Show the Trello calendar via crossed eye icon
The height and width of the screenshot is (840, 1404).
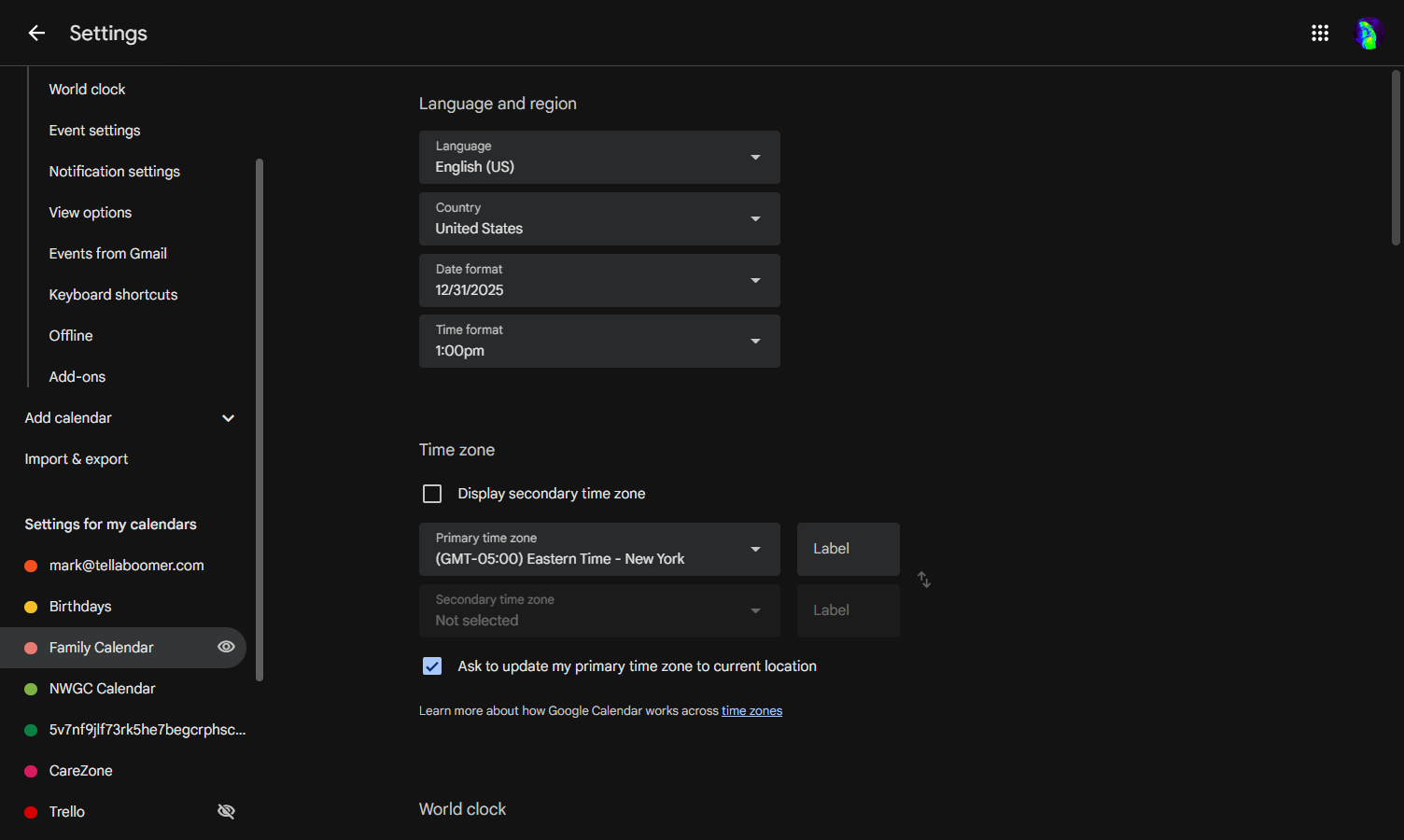click(x=226, y=811)
